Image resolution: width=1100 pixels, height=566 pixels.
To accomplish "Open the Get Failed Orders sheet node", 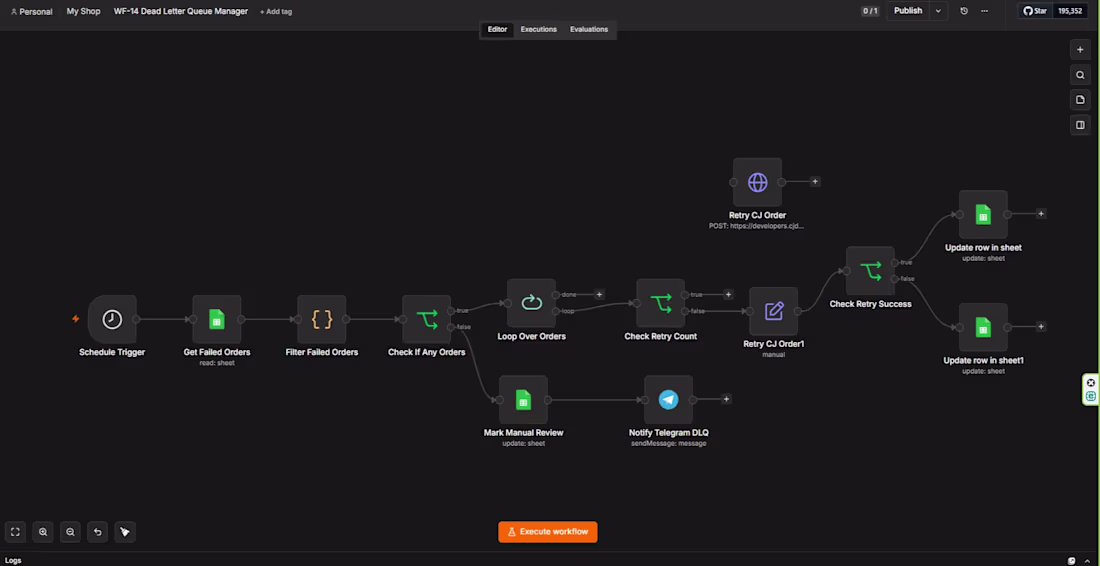I will 217,319.
